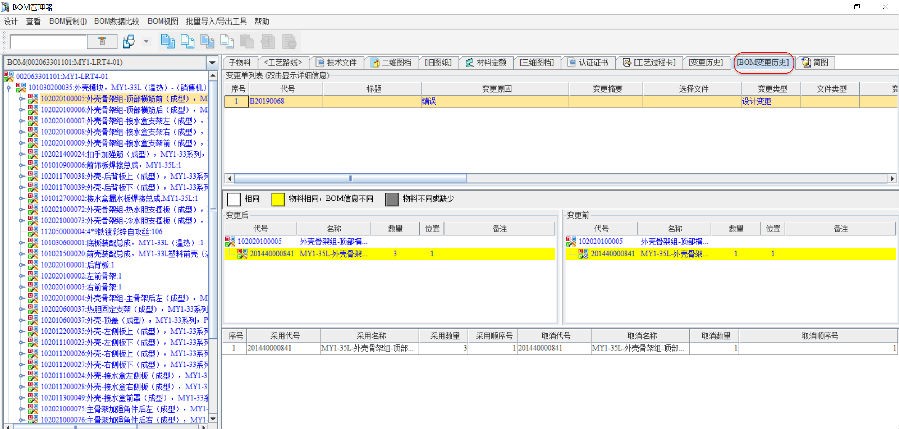The width and height of the screenshot is (899, 429).
Task: Collapse the 101030200035 外壳模块 tree node
Action: coord(9,87)
